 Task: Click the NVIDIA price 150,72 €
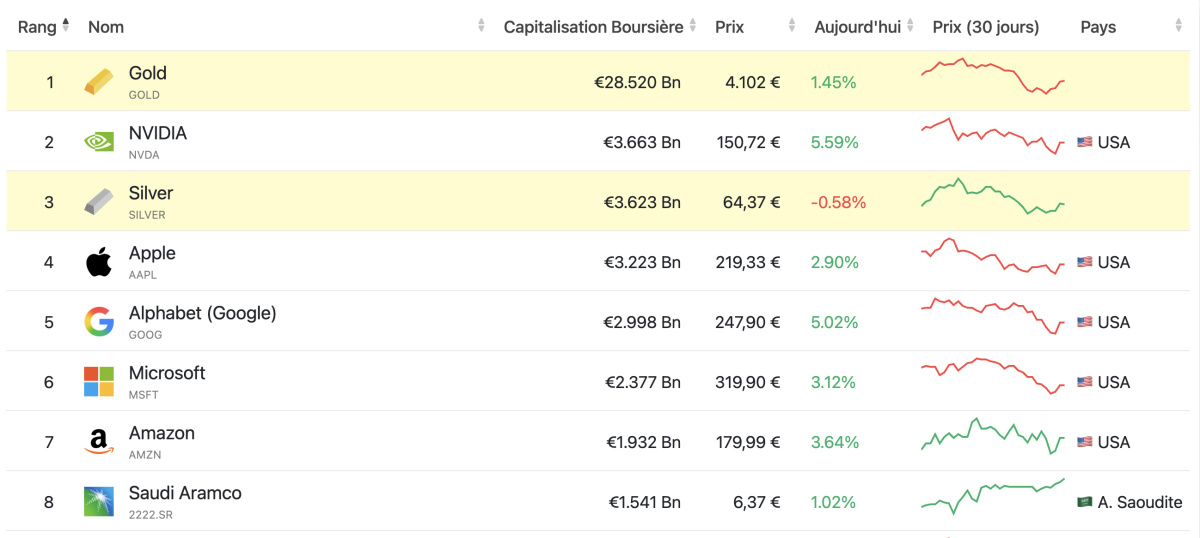(x=749, y=142)
